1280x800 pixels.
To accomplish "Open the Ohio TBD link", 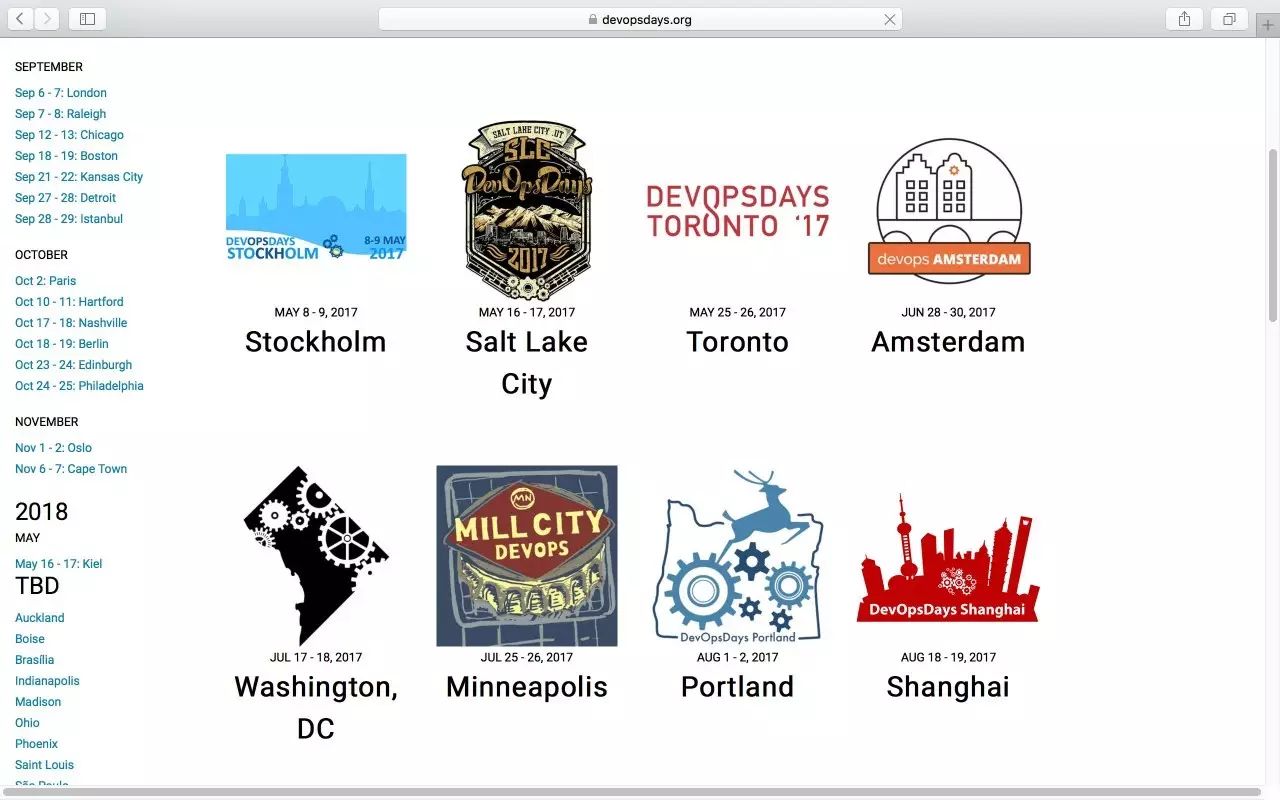I will click(27, 723).
